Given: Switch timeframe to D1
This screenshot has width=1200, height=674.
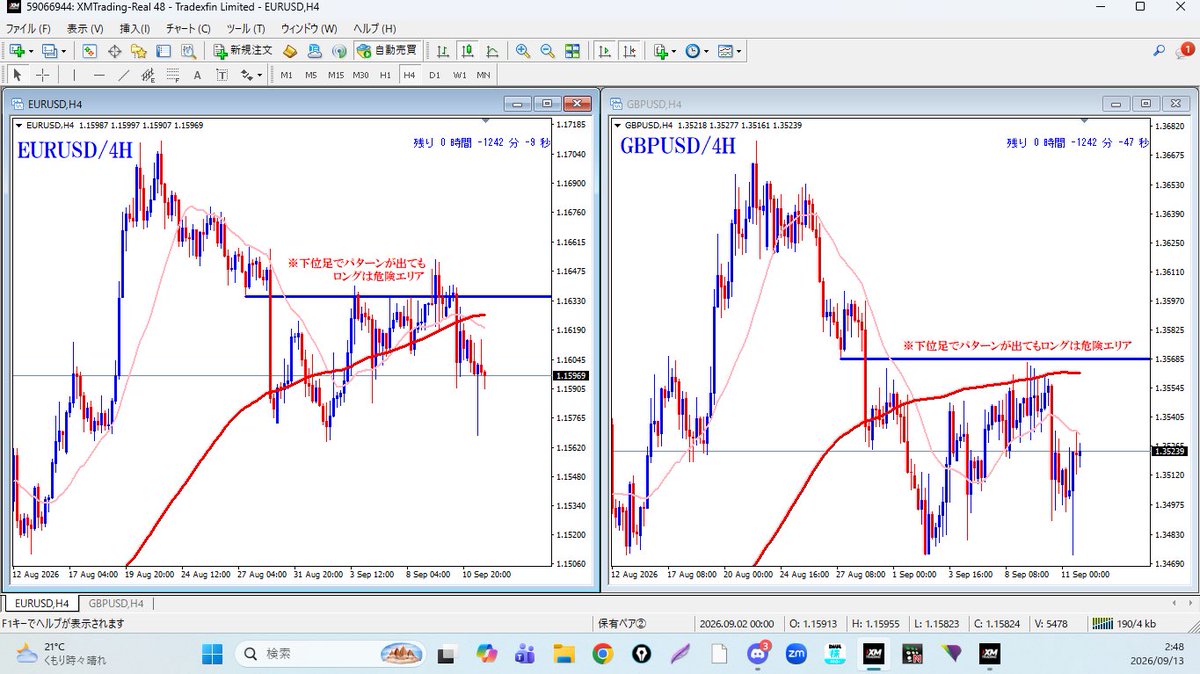Looking at the screenshot, I should (x=434, y=75).
